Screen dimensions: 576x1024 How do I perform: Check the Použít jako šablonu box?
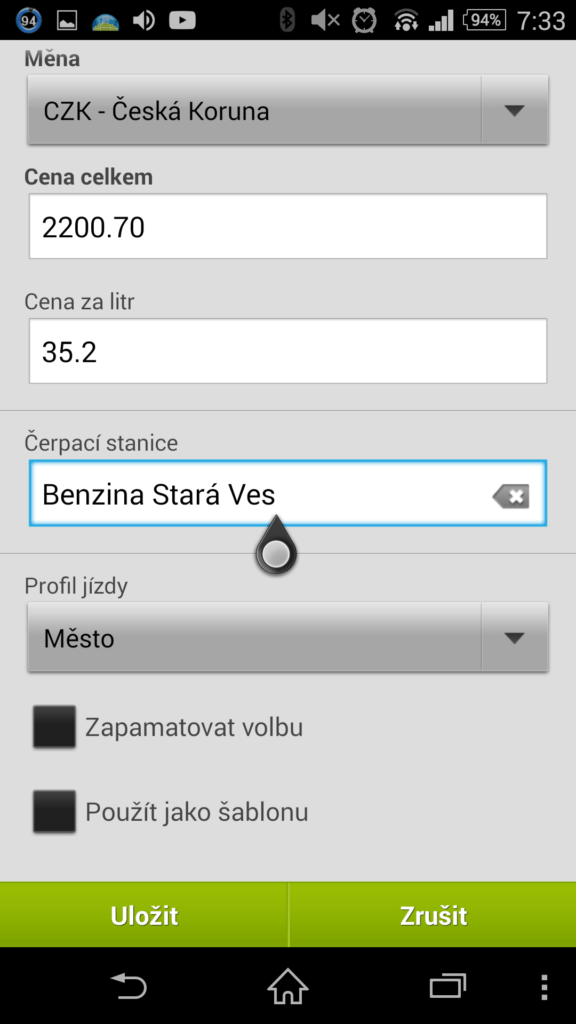pos(54,811)
